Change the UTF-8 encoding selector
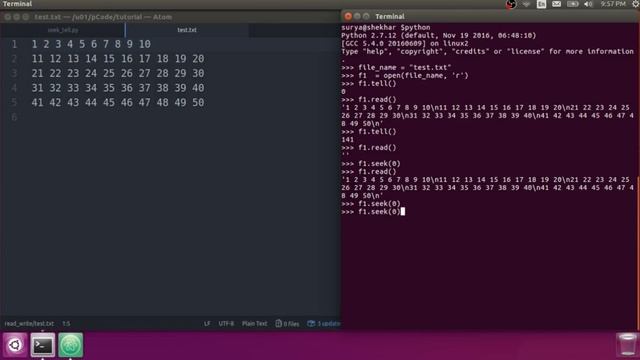Viewport: 640px width, 360px height. [226, 324]
